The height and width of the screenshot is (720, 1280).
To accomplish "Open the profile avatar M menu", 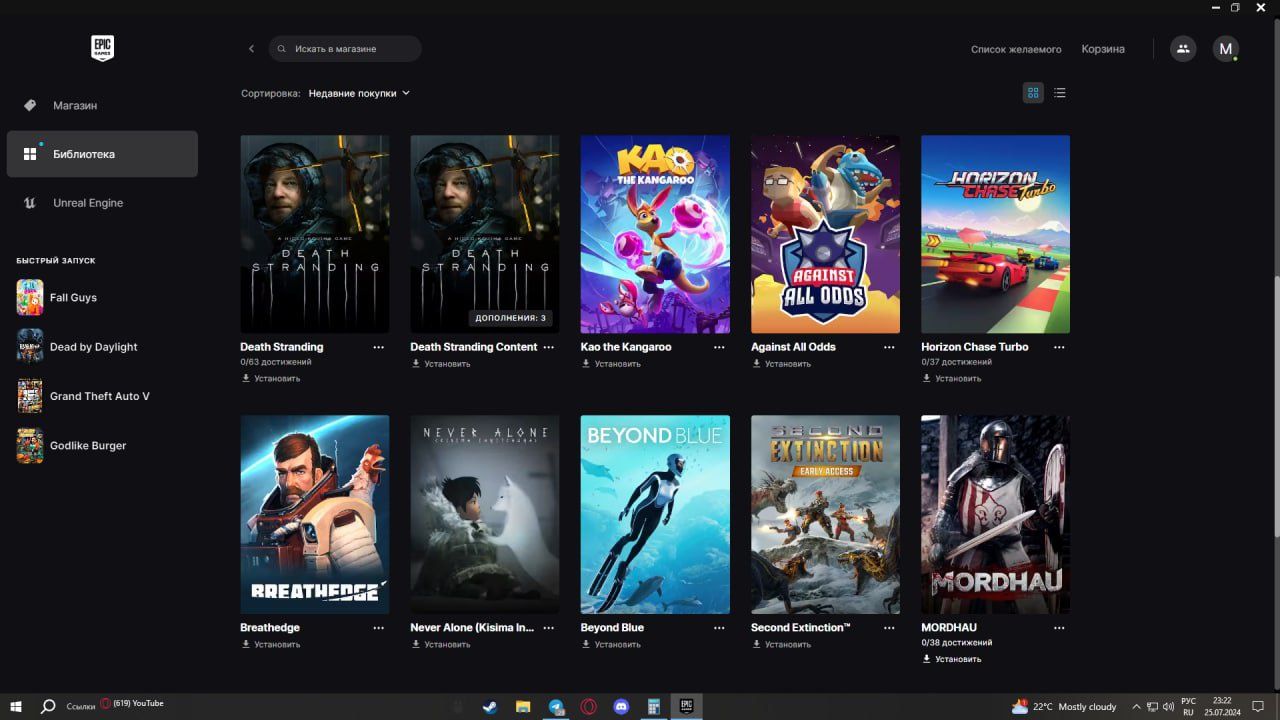I will point(1226,48).
